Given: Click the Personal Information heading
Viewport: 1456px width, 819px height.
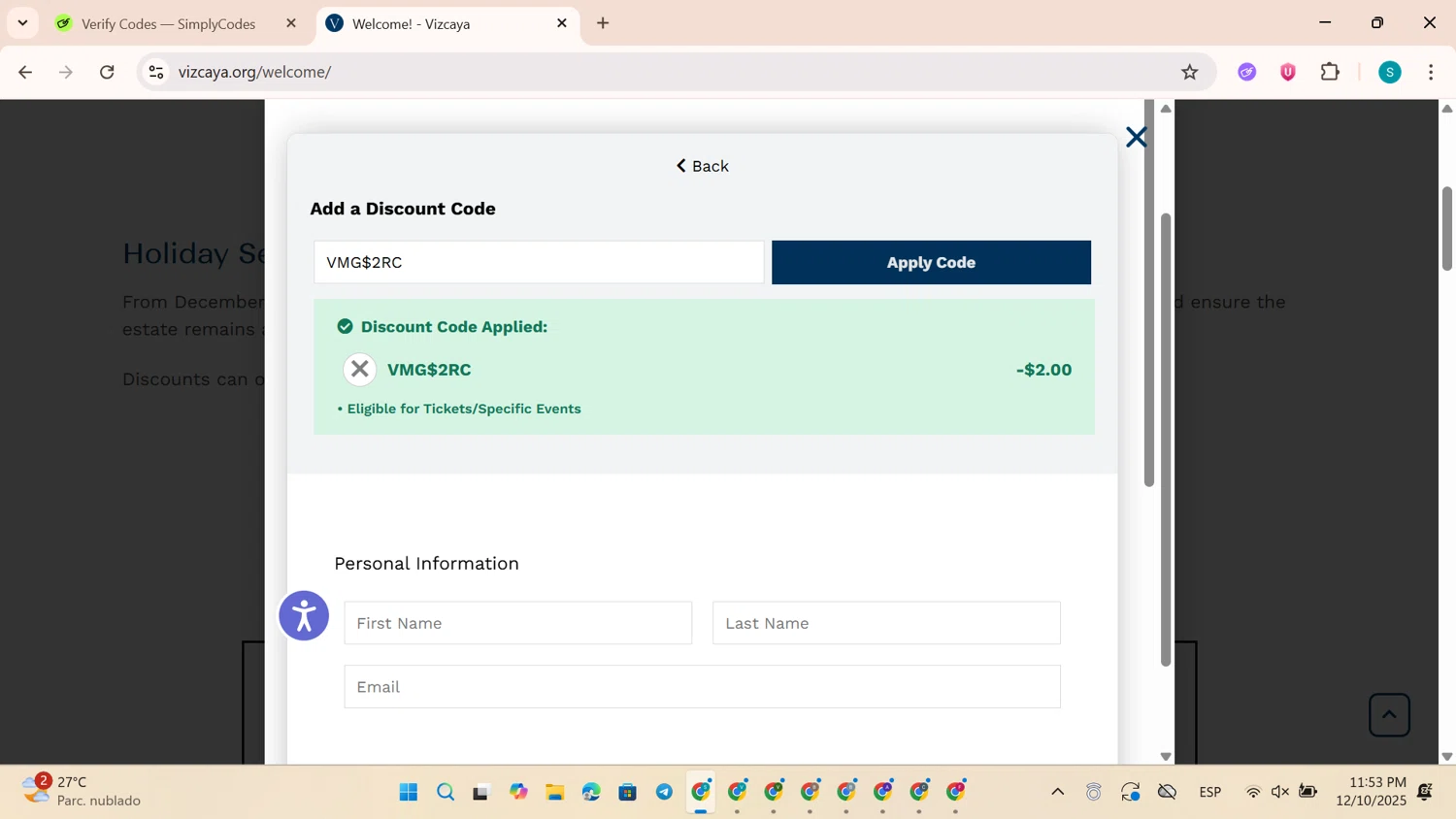Looking at the screenshot, I should click(426, 564).
